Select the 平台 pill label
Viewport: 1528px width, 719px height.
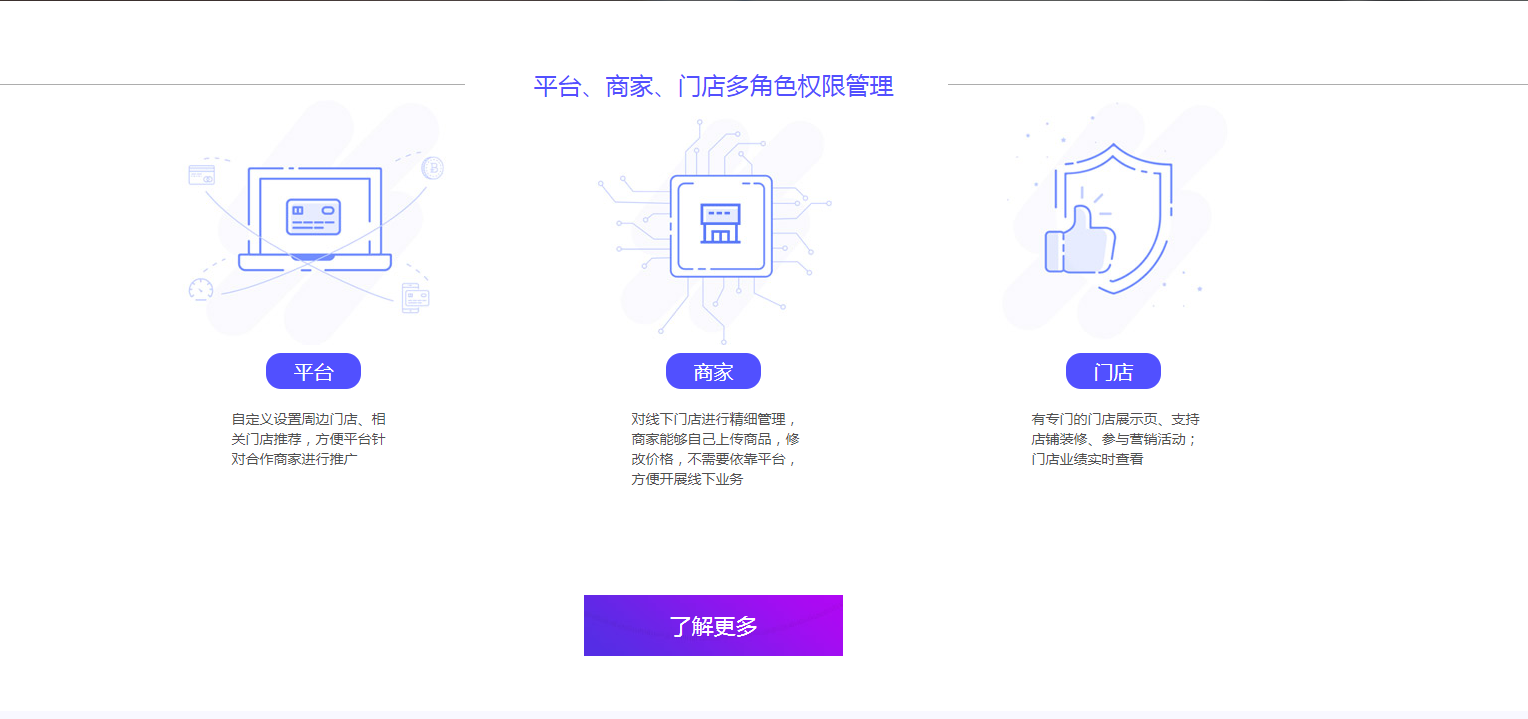[x=313, y=371]
